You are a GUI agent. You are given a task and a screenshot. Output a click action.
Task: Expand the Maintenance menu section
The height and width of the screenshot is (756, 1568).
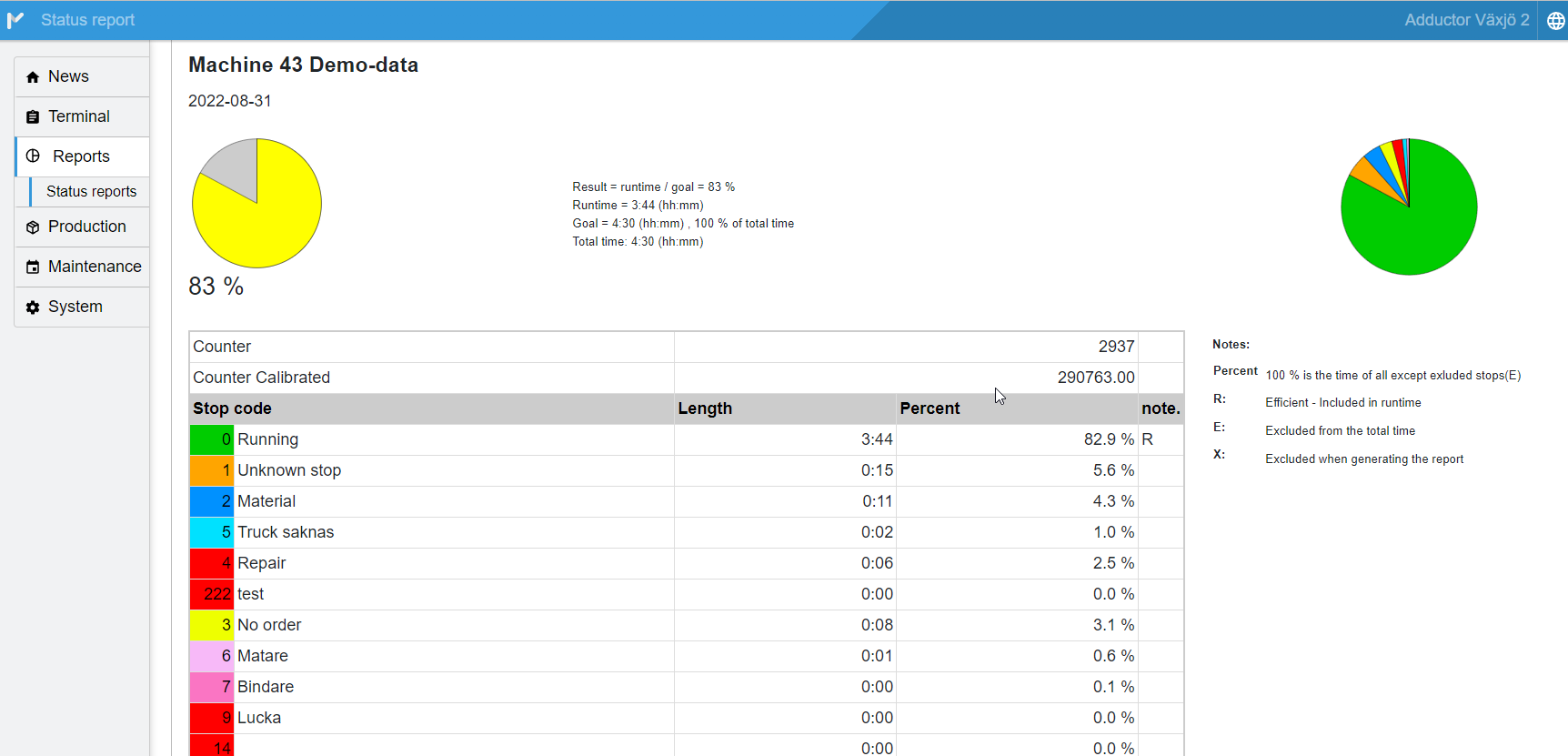click(x=95, y=267)
